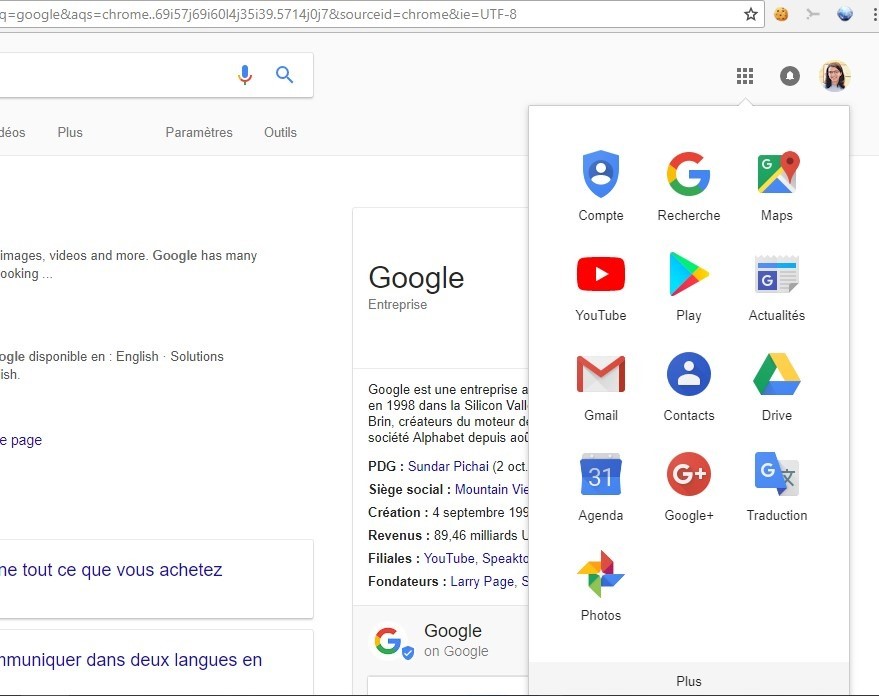Follow the Sundar Pichai link
The width and height of the screenshot is (879, 696).
(x=448, y=466)
